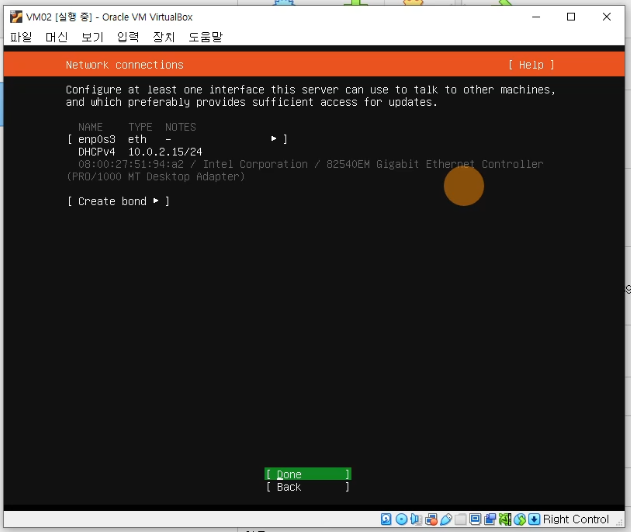631x532 pixels.
Task: Click the hard disk activity status icon
Action: [x=386, y=519]
